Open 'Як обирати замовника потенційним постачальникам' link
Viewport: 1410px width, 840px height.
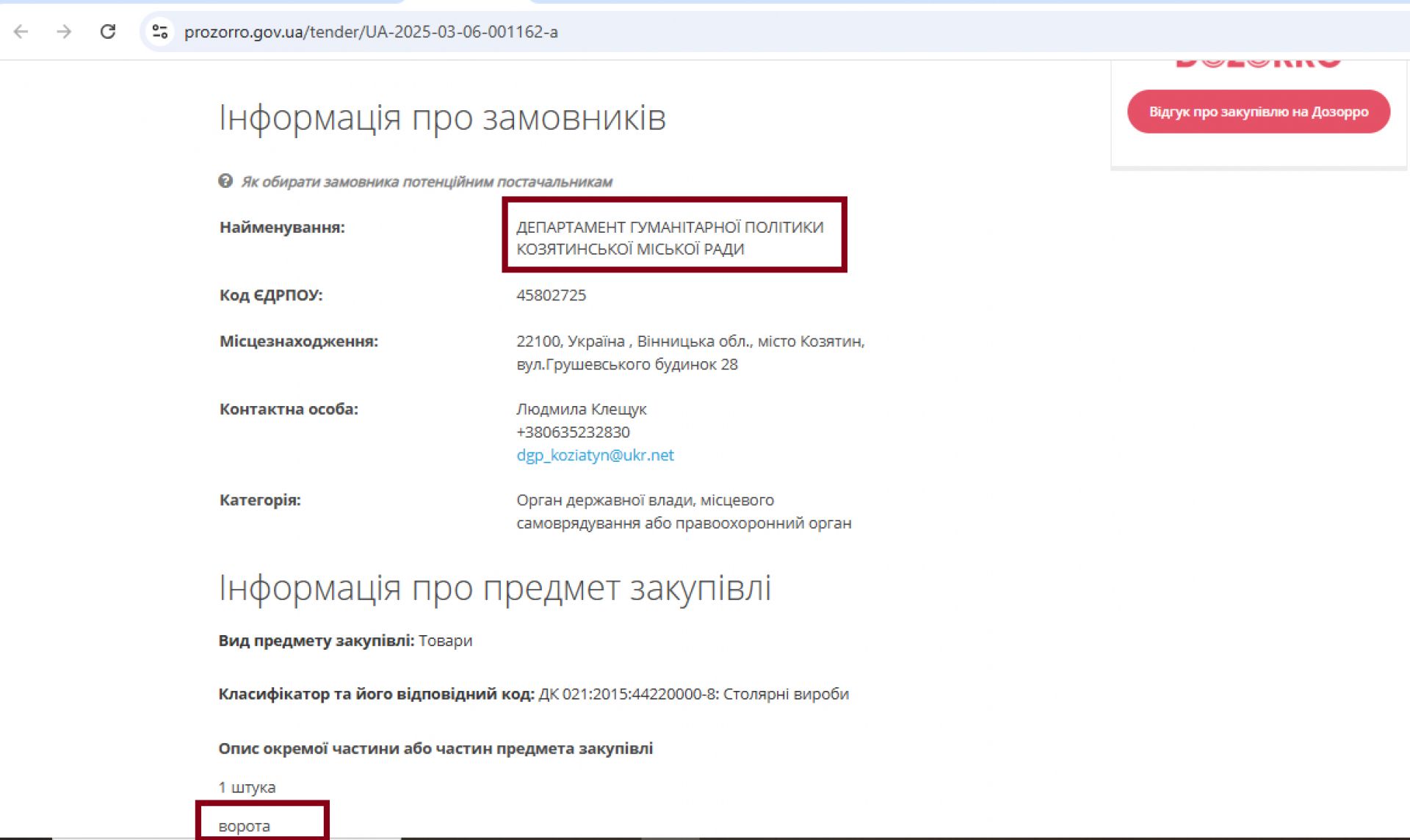tap(426, 181)
